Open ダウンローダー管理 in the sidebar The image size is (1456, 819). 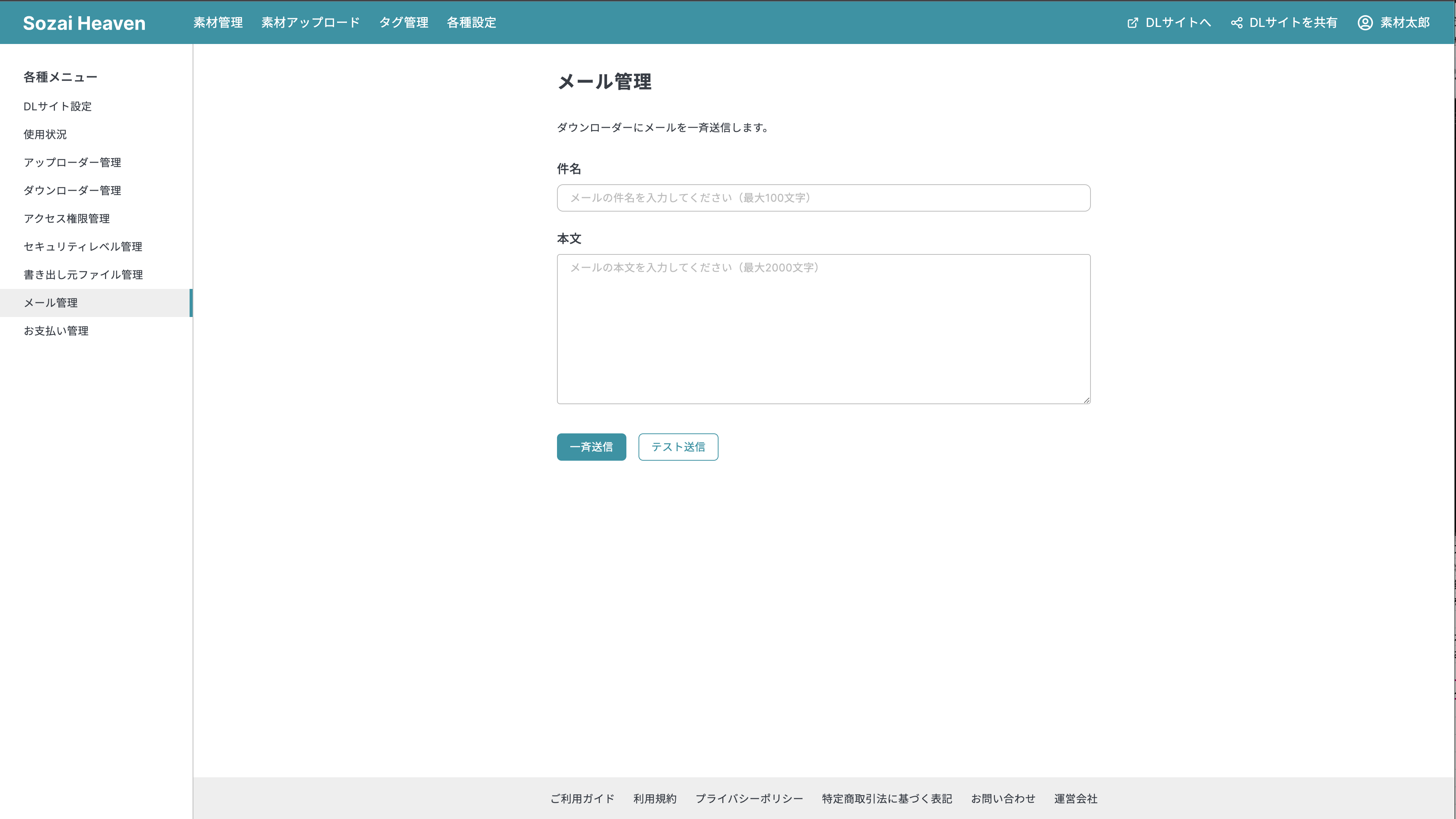point(72,190)
